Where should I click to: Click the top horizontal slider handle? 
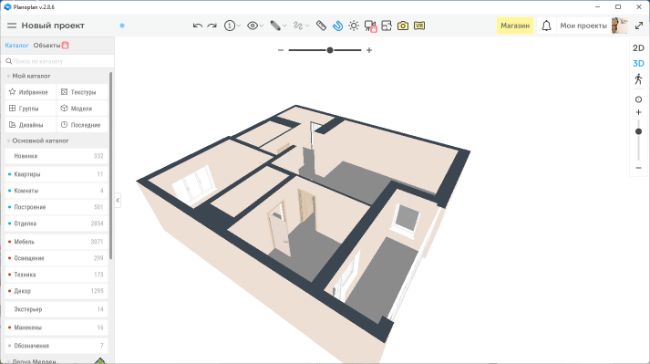point(330,50)
